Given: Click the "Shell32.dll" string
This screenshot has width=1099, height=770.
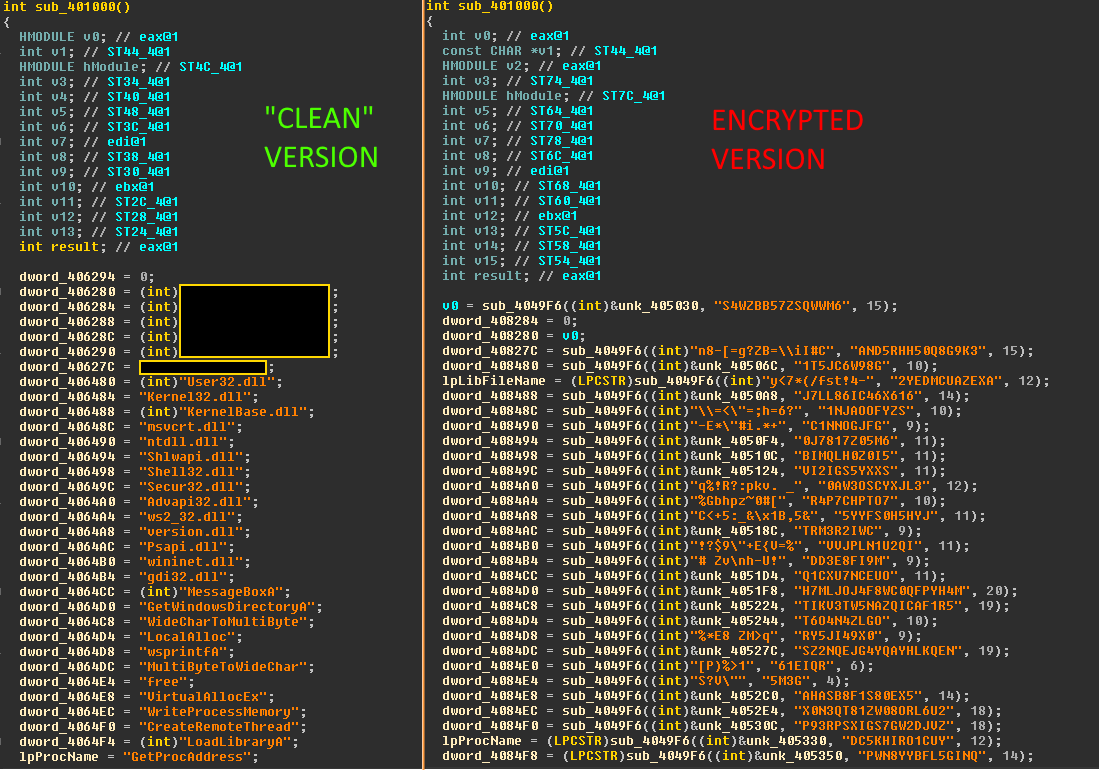Looking at the screenshot, I should 191,472.
